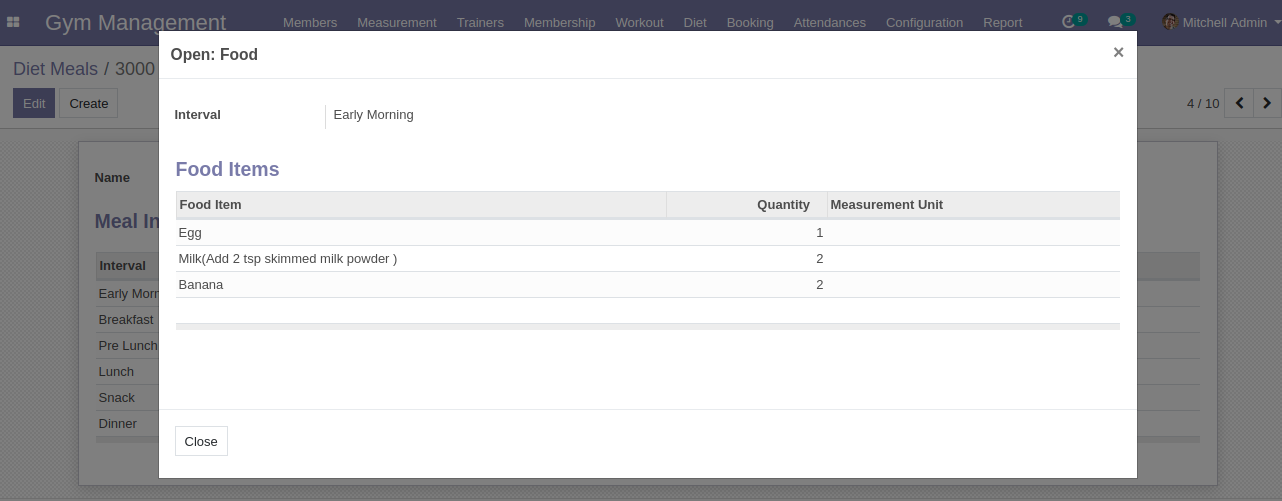Open the chat messages icon
This screenshot has height=501, width=1282.
point(1116,21)
